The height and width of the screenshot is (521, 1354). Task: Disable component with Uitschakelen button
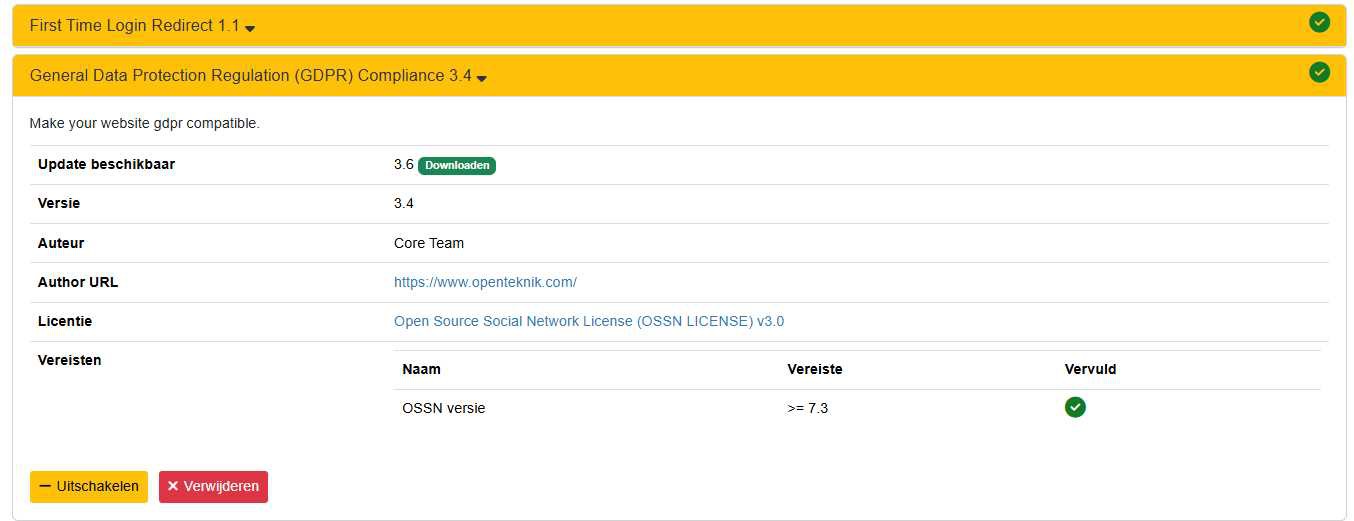tap(89, 487)
